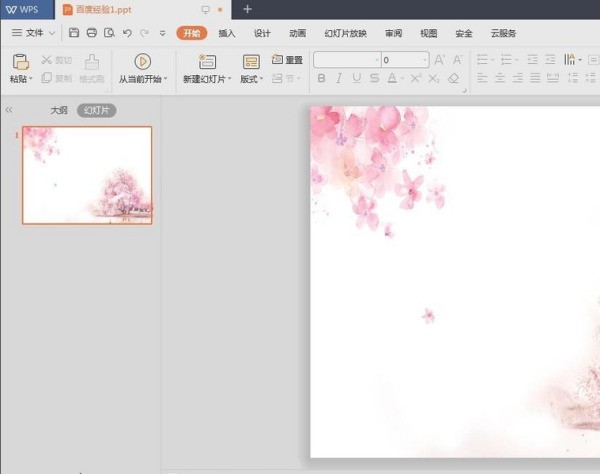
Task: Click the Save icon in quick access toolbar
Action: (74, 33)
